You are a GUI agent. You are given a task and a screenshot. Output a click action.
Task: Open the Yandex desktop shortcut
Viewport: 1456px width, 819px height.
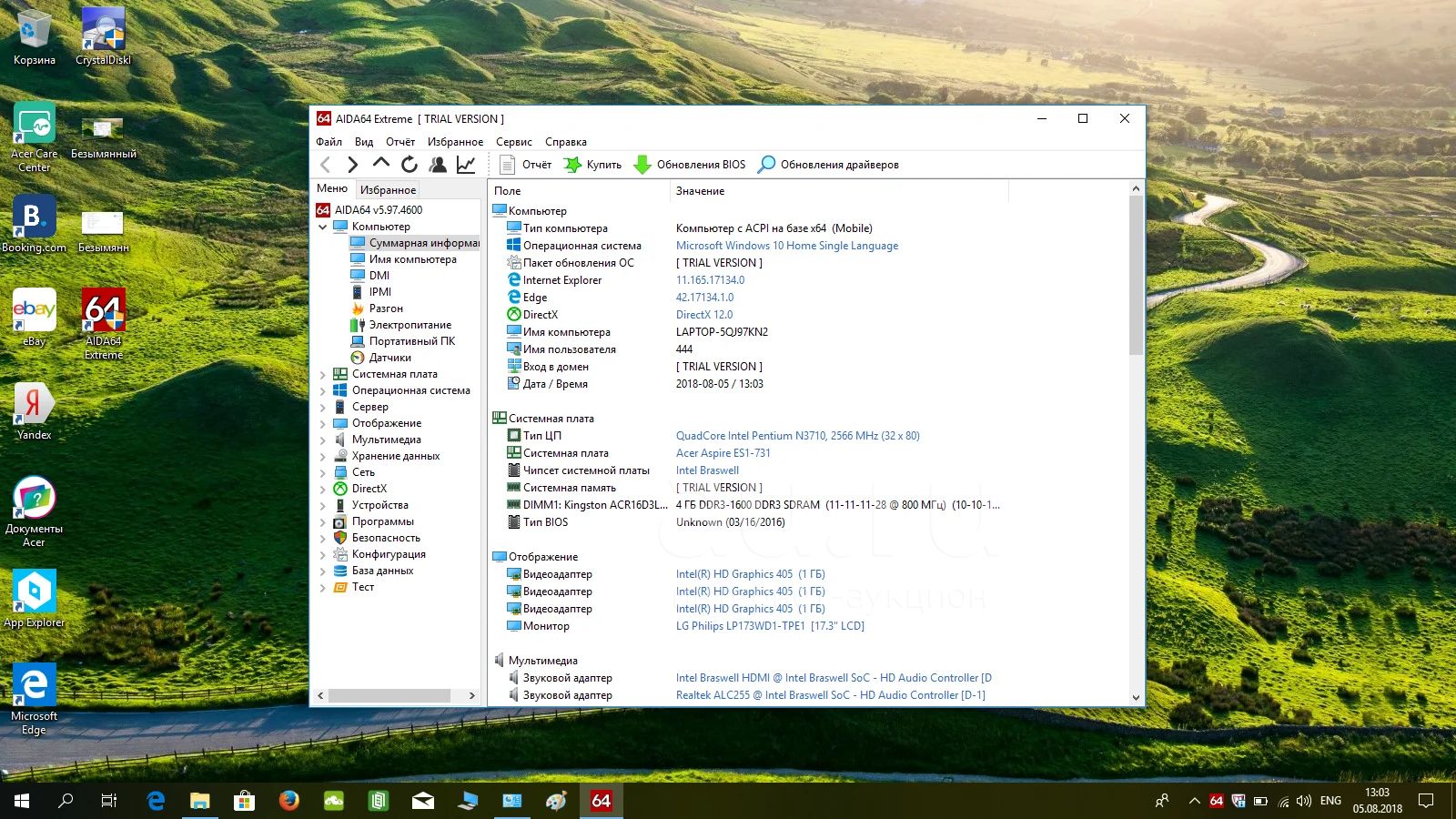pos(35,412)
